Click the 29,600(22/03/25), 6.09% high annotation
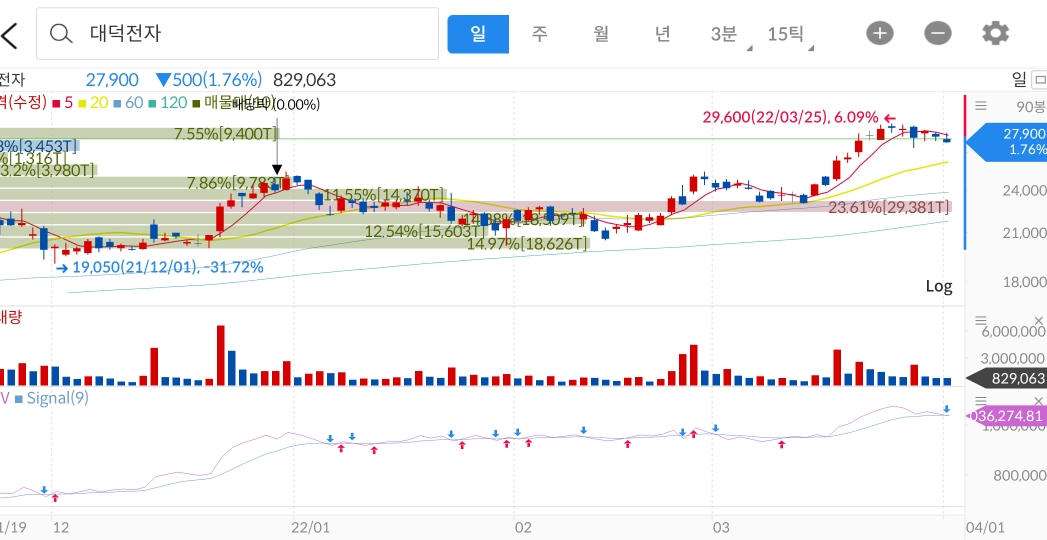This screenshot has height=540, width=1047. tap(790, 117)
